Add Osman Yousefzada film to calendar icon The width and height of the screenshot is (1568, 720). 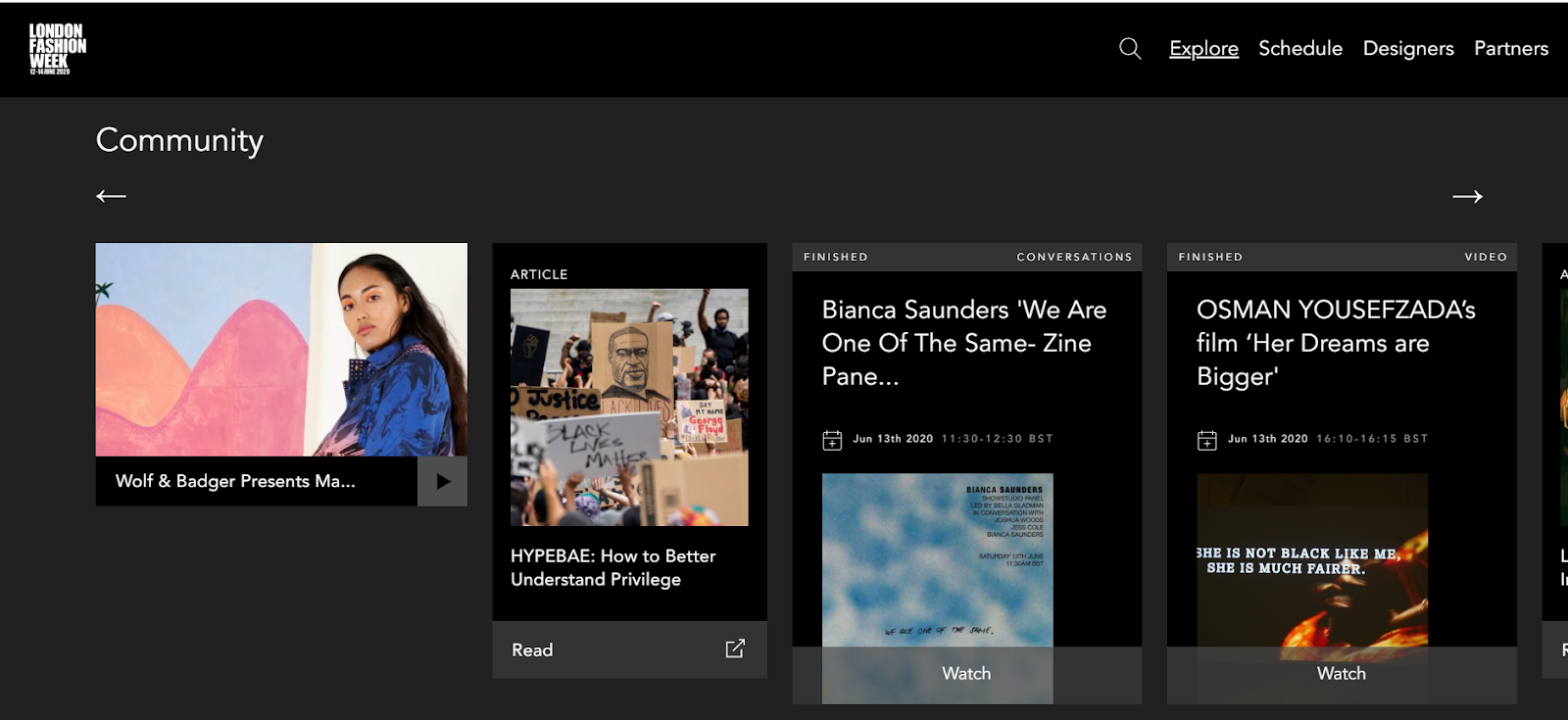(x=1207, y=440)
